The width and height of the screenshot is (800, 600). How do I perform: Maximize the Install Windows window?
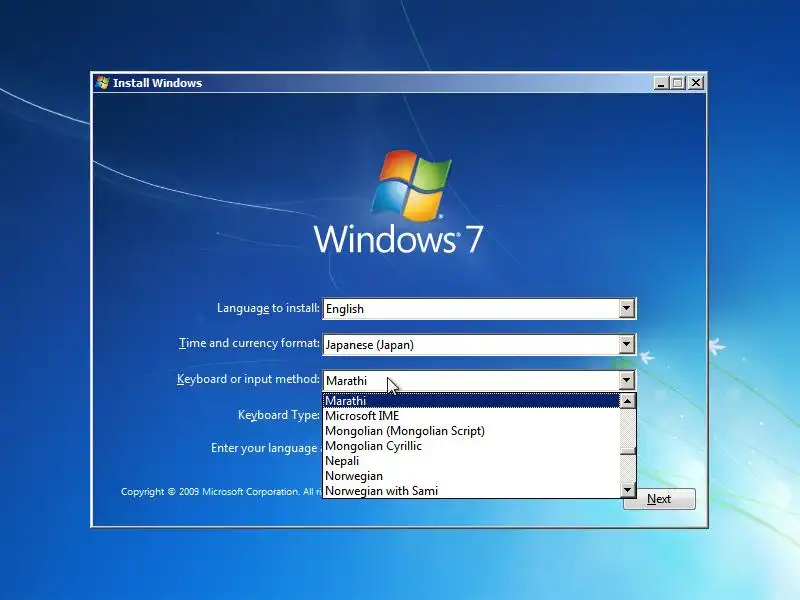(678, 83)
